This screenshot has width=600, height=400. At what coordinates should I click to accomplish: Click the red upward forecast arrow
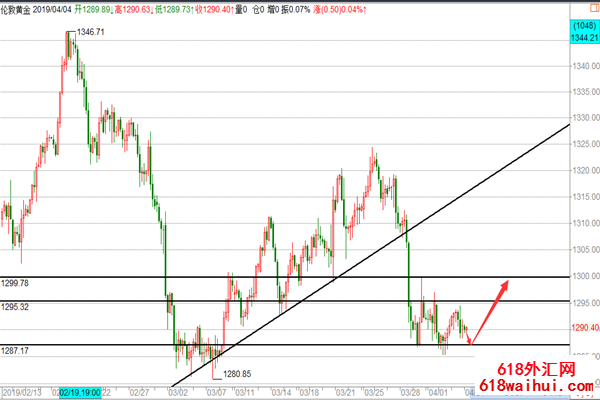[490, 312]
